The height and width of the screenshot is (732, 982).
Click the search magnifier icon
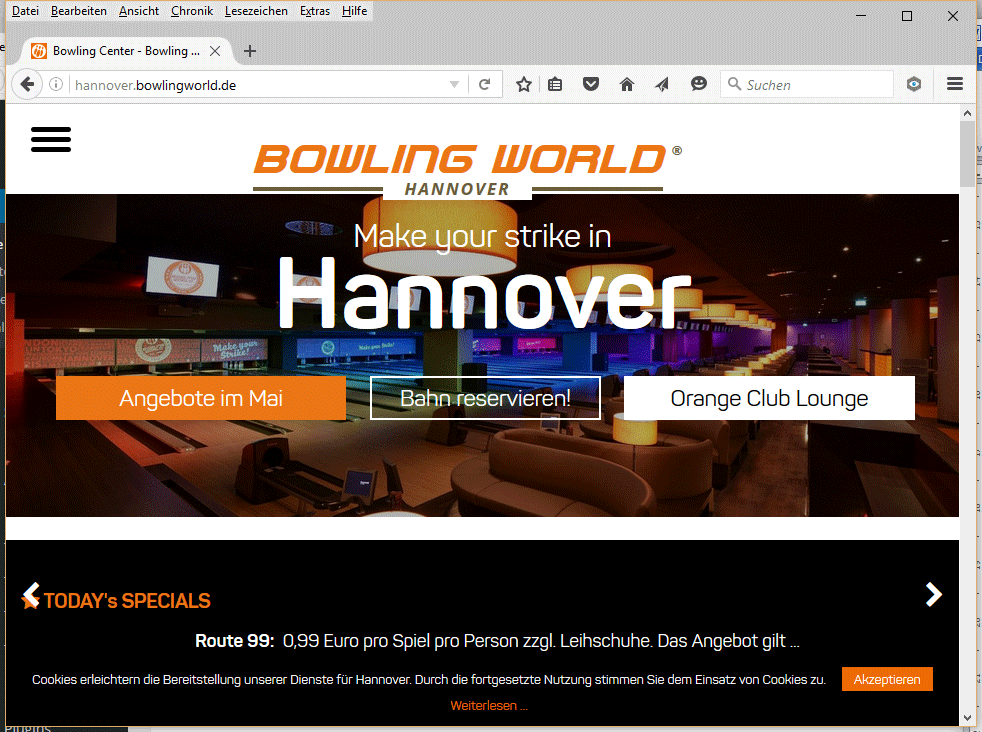point(734,84)
